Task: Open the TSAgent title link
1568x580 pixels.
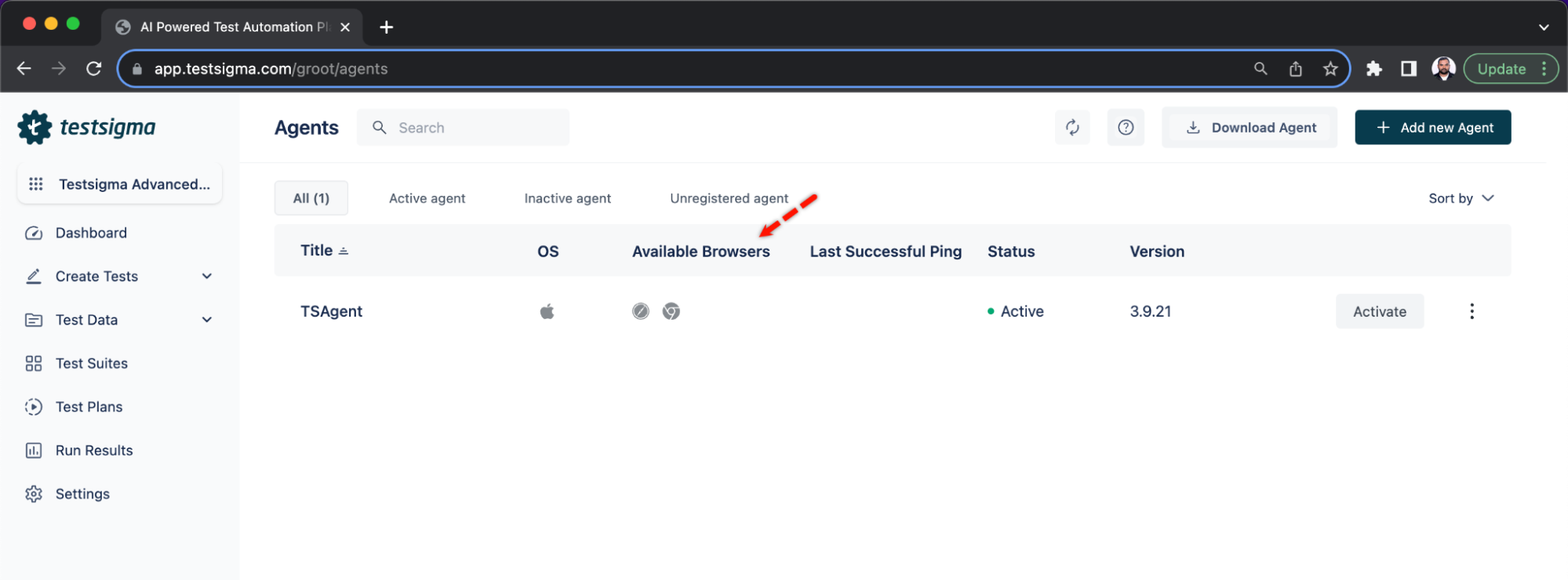Action: coord(332,311)
